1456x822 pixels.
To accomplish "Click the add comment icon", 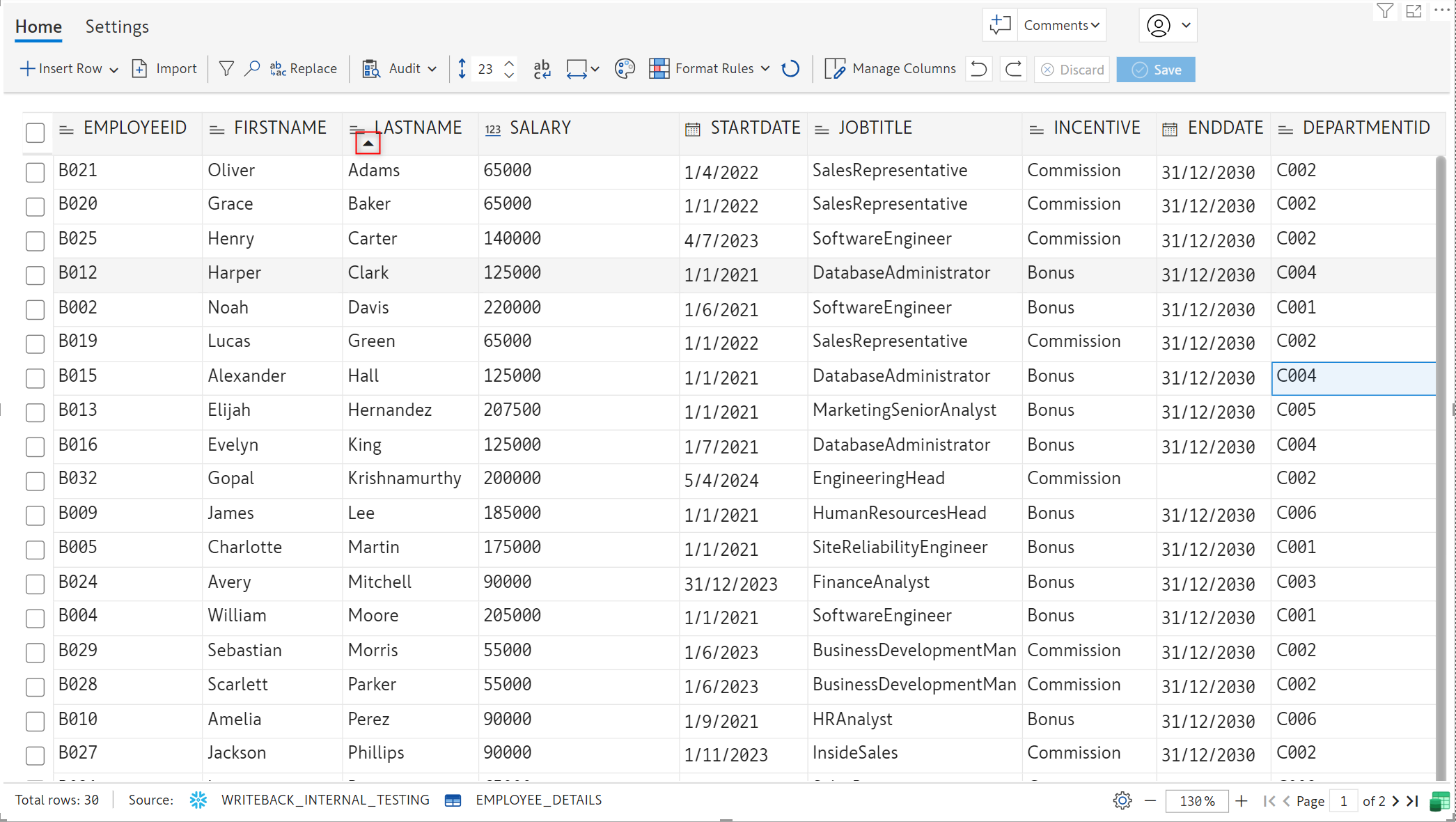I will pyautogui.click(x=1000, y=25).
